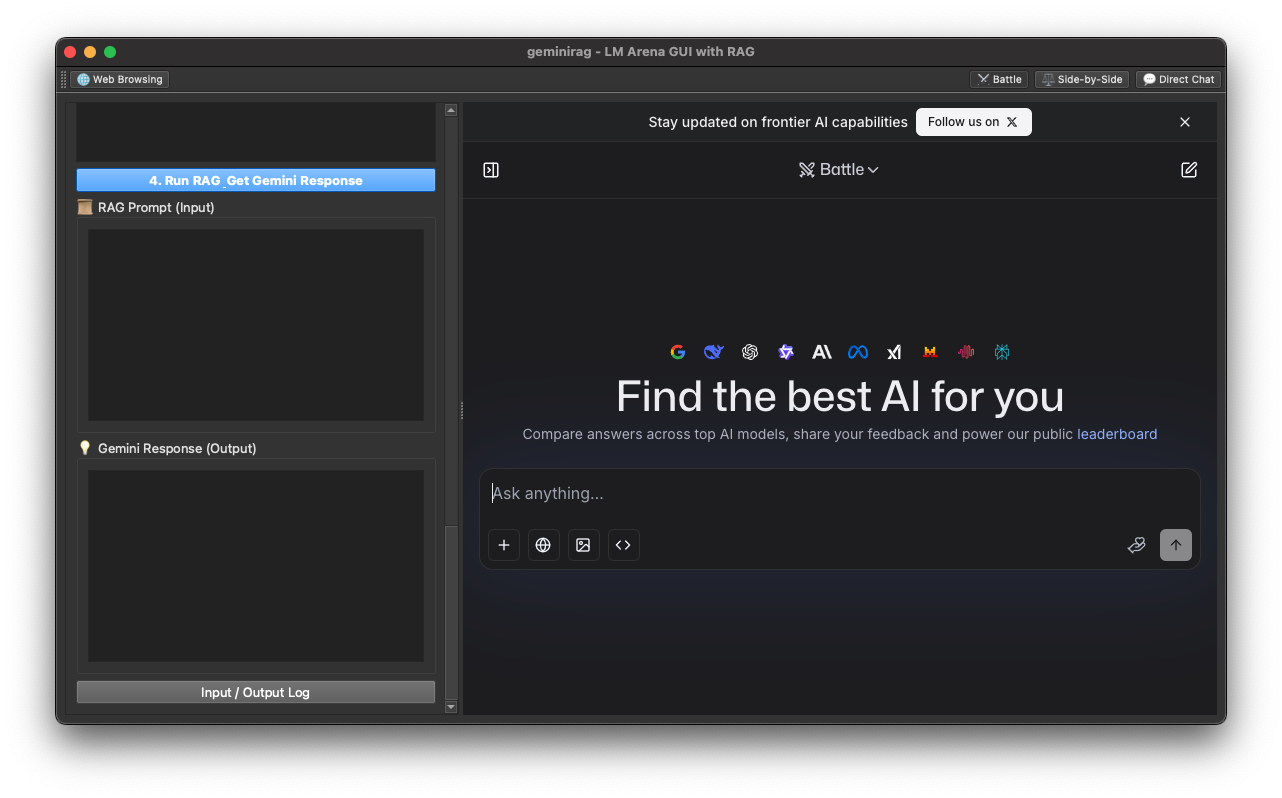Send message with up-arrow button
Screen dimensions: 1282x798
click(1176, 545)
